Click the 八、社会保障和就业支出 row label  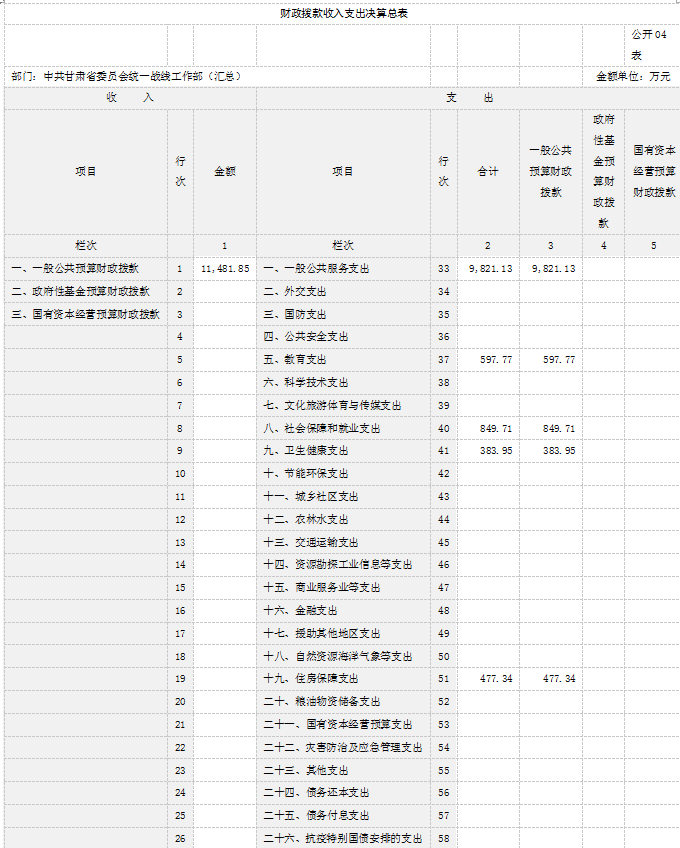click(321, 428)
